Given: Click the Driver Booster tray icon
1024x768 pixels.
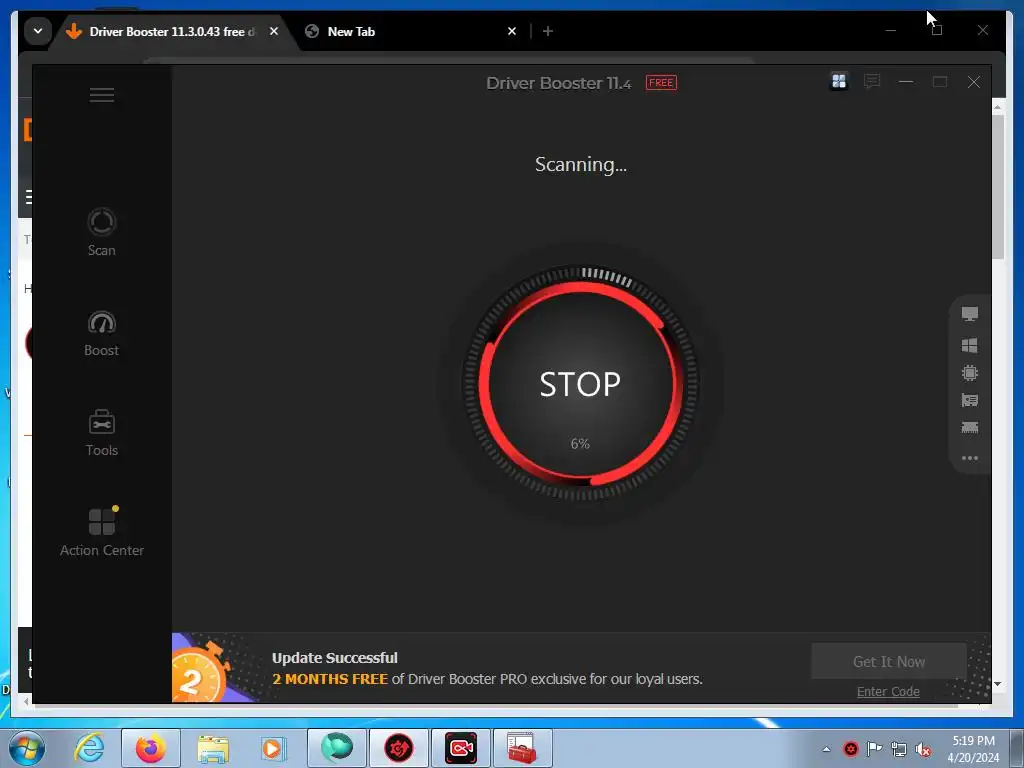Looking at the screenshot, I should tap(850, 749).
